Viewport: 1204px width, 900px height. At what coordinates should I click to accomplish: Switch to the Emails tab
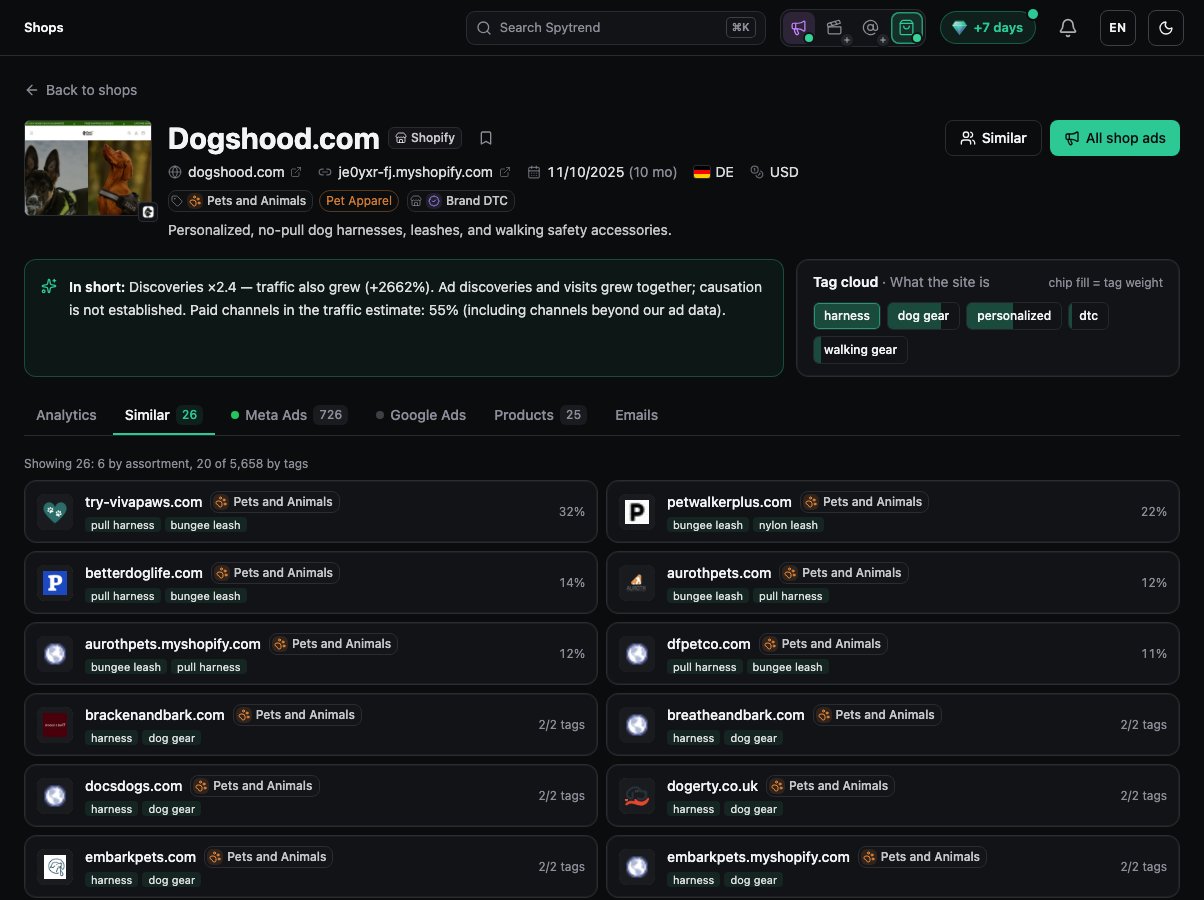[636, 415]
